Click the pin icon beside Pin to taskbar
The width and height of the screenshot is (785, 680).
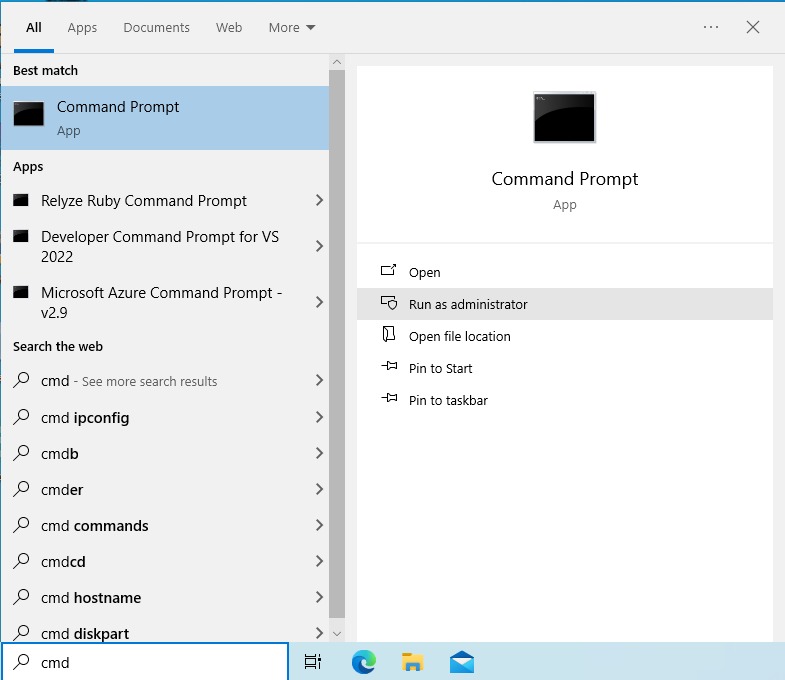coord(389,398)
